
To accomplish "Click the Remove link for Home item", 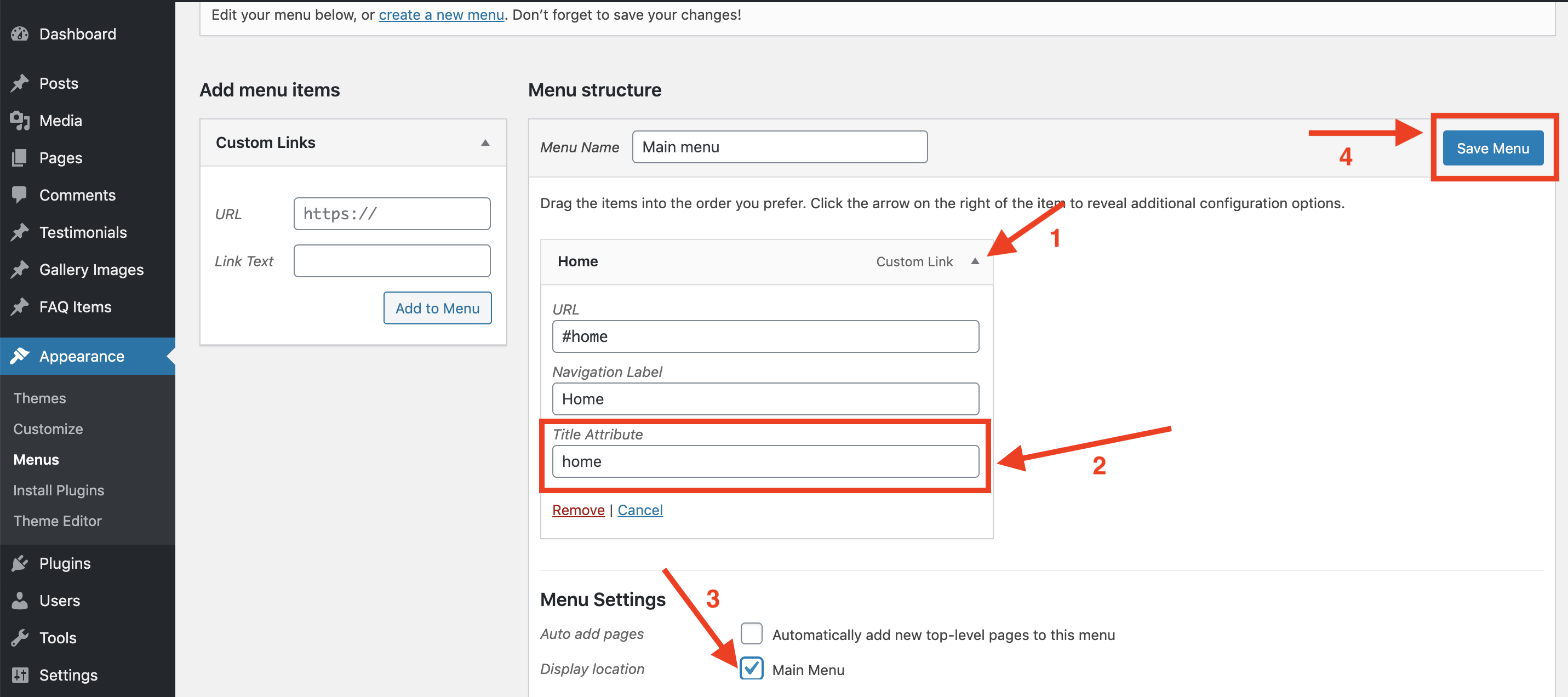I will pos(577,510).
